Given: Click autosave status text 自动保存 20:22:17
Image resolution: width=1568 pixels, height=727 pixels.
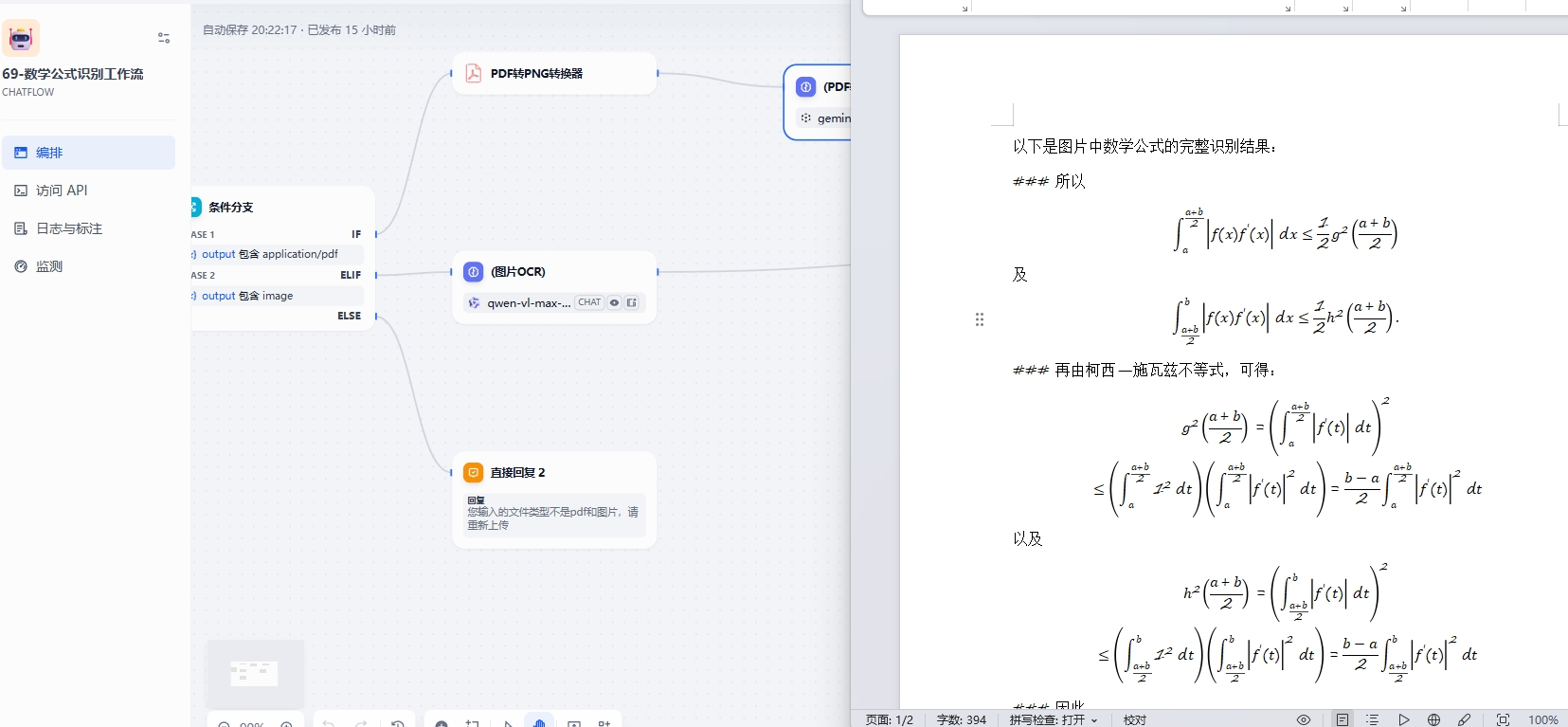Looking at the screenshot, I should pos(250,30).
